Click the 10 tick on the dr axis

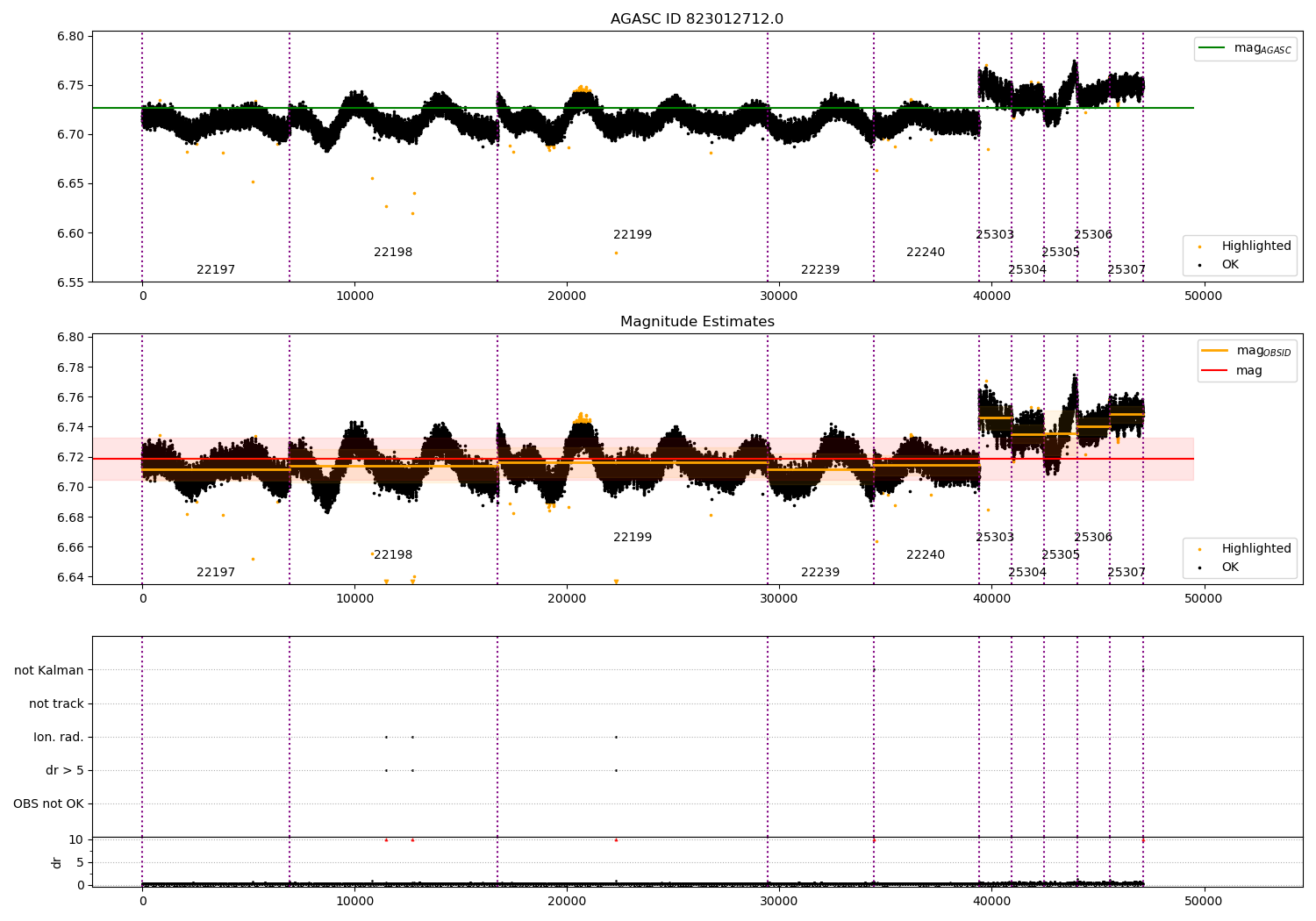pyautogui.click(x=76, y=839)
